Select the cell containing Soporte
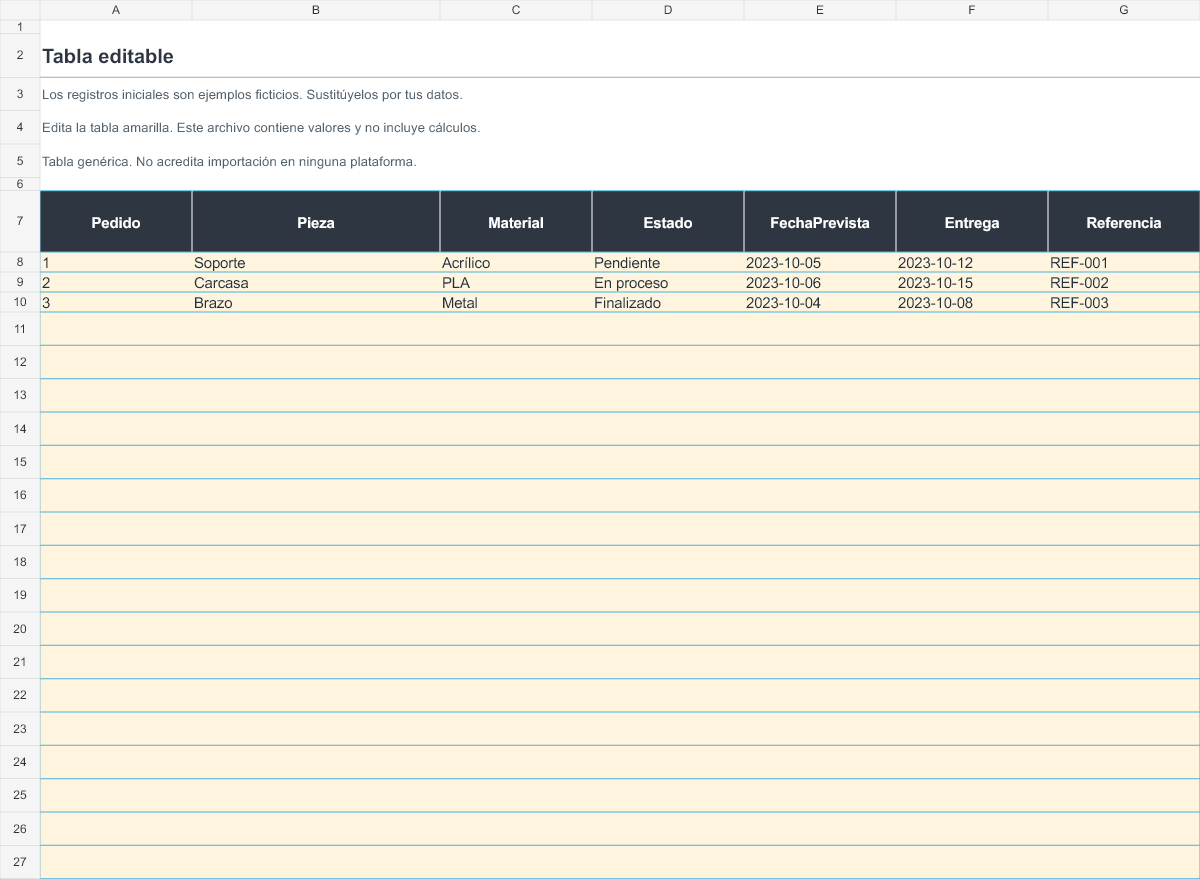The height and width of the screenshot is (879, 1200). point(316,263)
